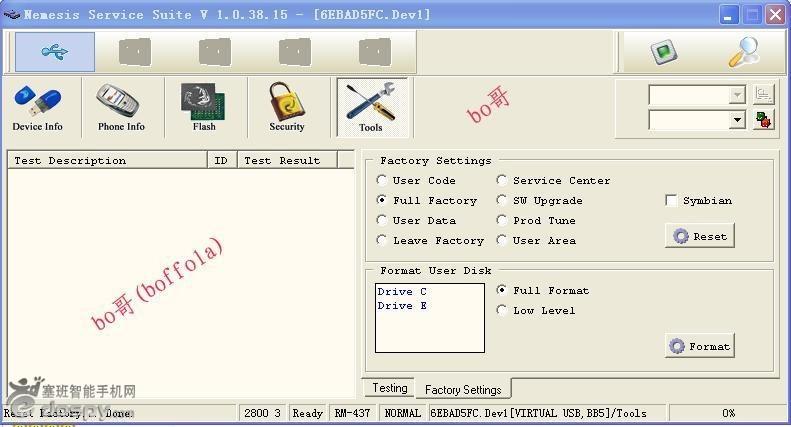The height and width of the screenshot is (427, 791).
Task: Click the Format button
Action: (x=700, y=346)
